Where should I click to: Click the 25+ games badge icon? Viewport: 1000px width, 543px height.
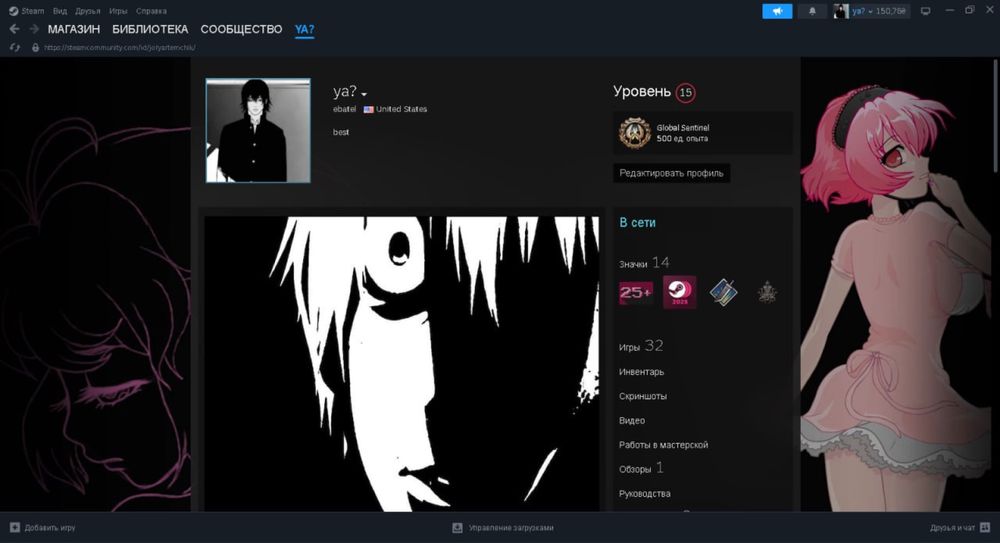636,293
